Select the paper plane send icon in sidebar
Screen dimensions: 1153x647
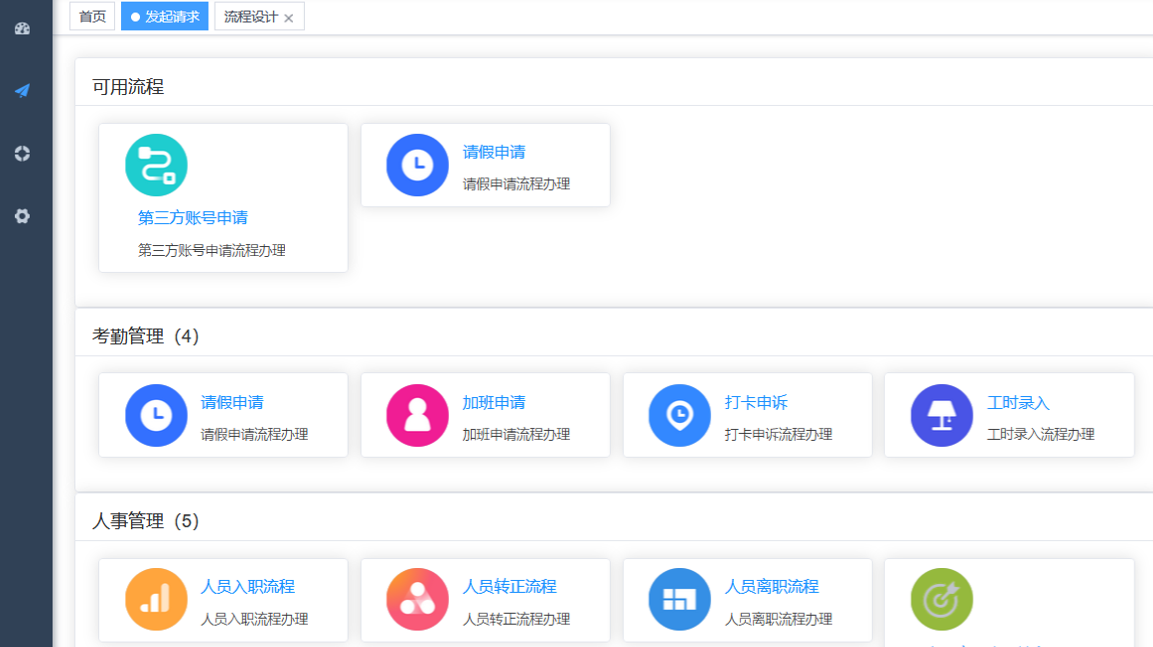(22, 90)
